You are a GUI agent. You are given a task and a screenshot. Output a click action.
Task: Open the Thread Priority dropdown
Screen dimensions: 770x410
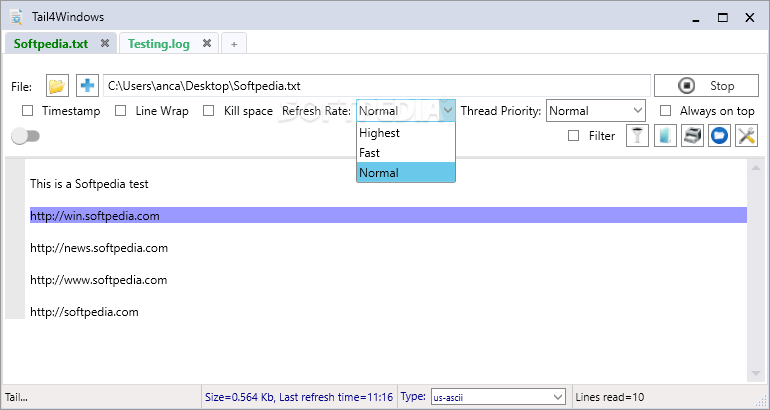click(596, 110)
